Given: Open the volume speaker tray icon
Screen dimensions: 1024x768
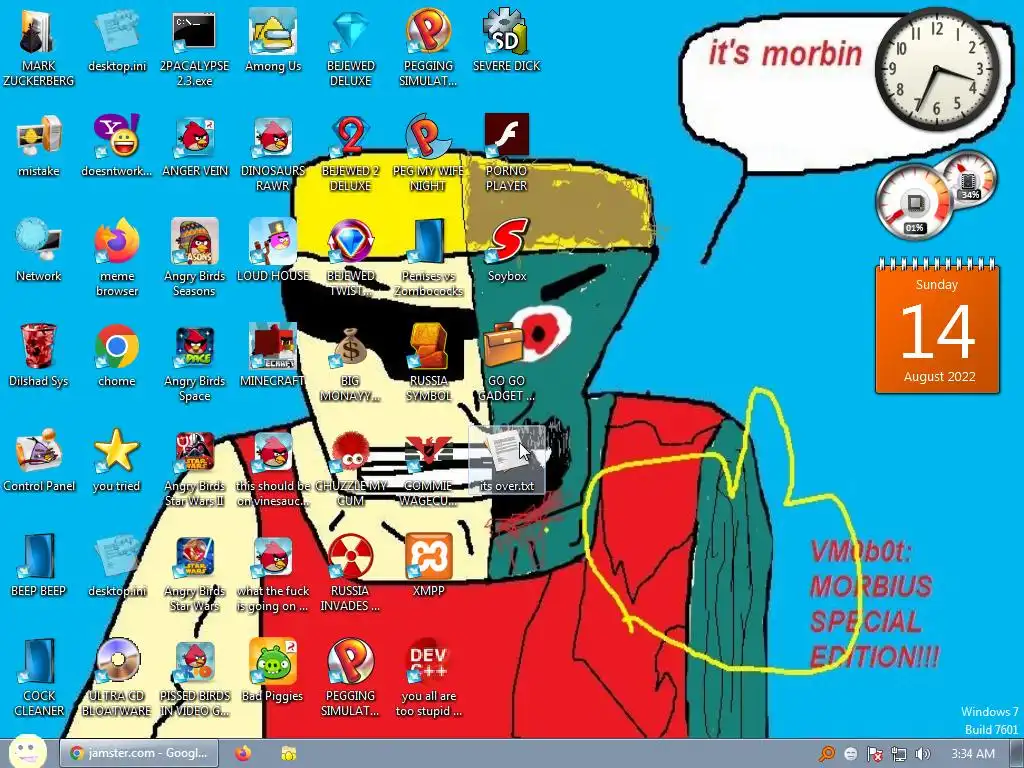Looking at the screenshot, I should (x=922, y=754).
